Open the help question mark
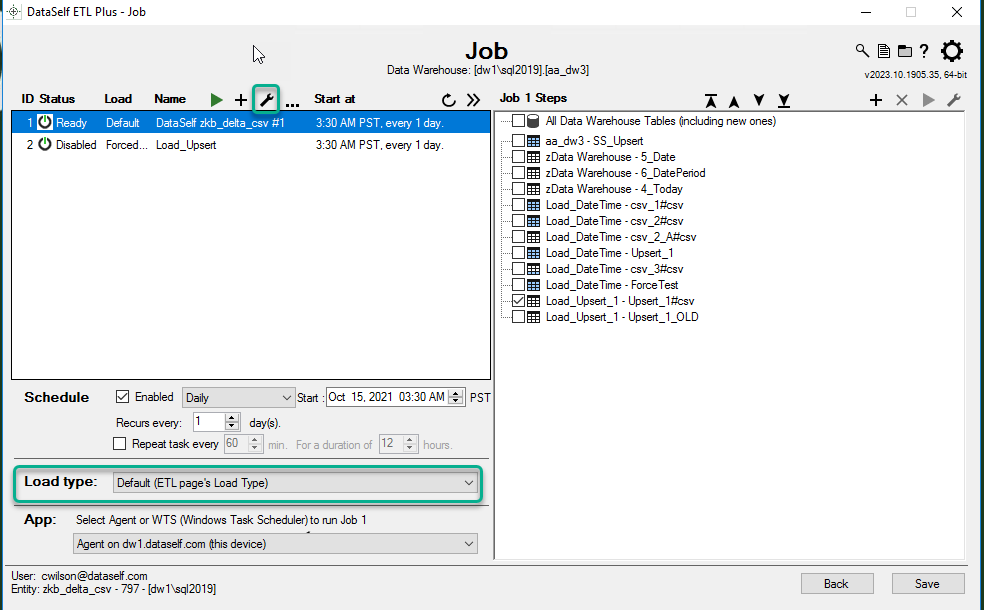 (x=924, y=51)
